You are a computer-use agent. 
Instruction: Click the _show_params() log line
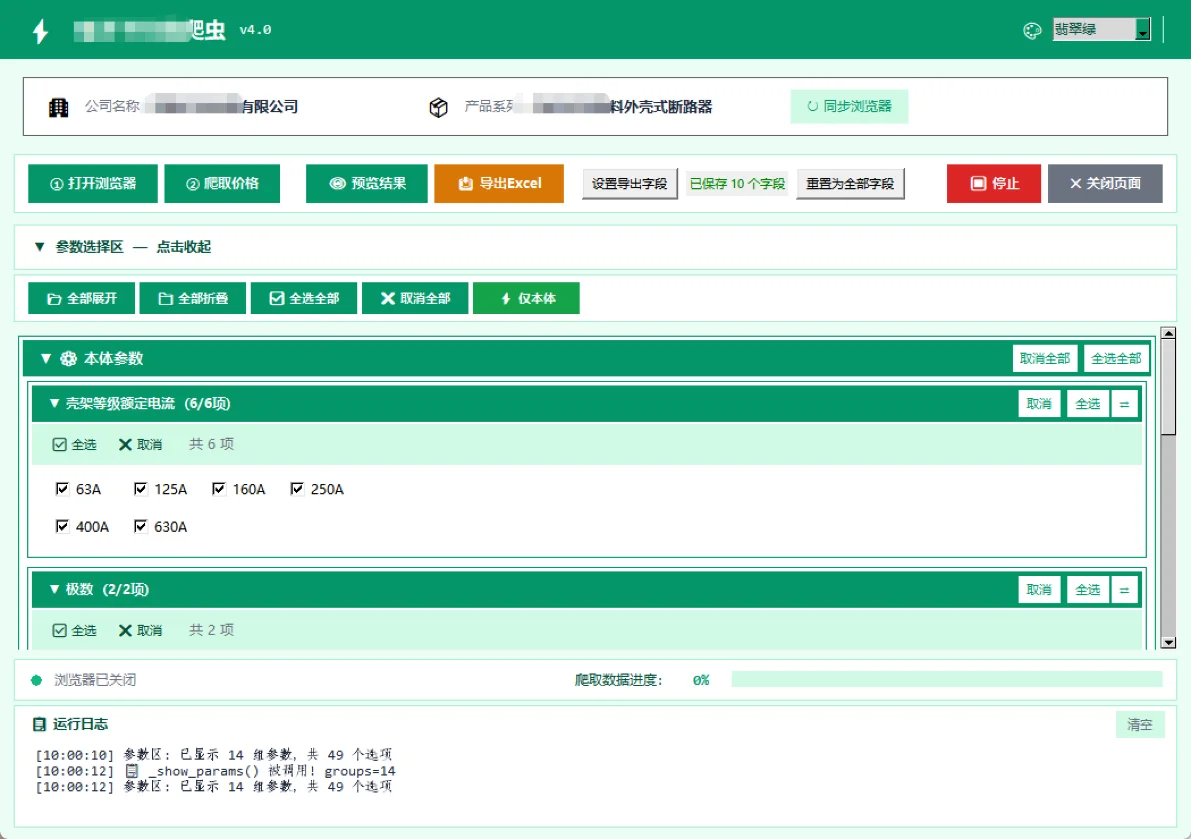[x=216, y=771]
